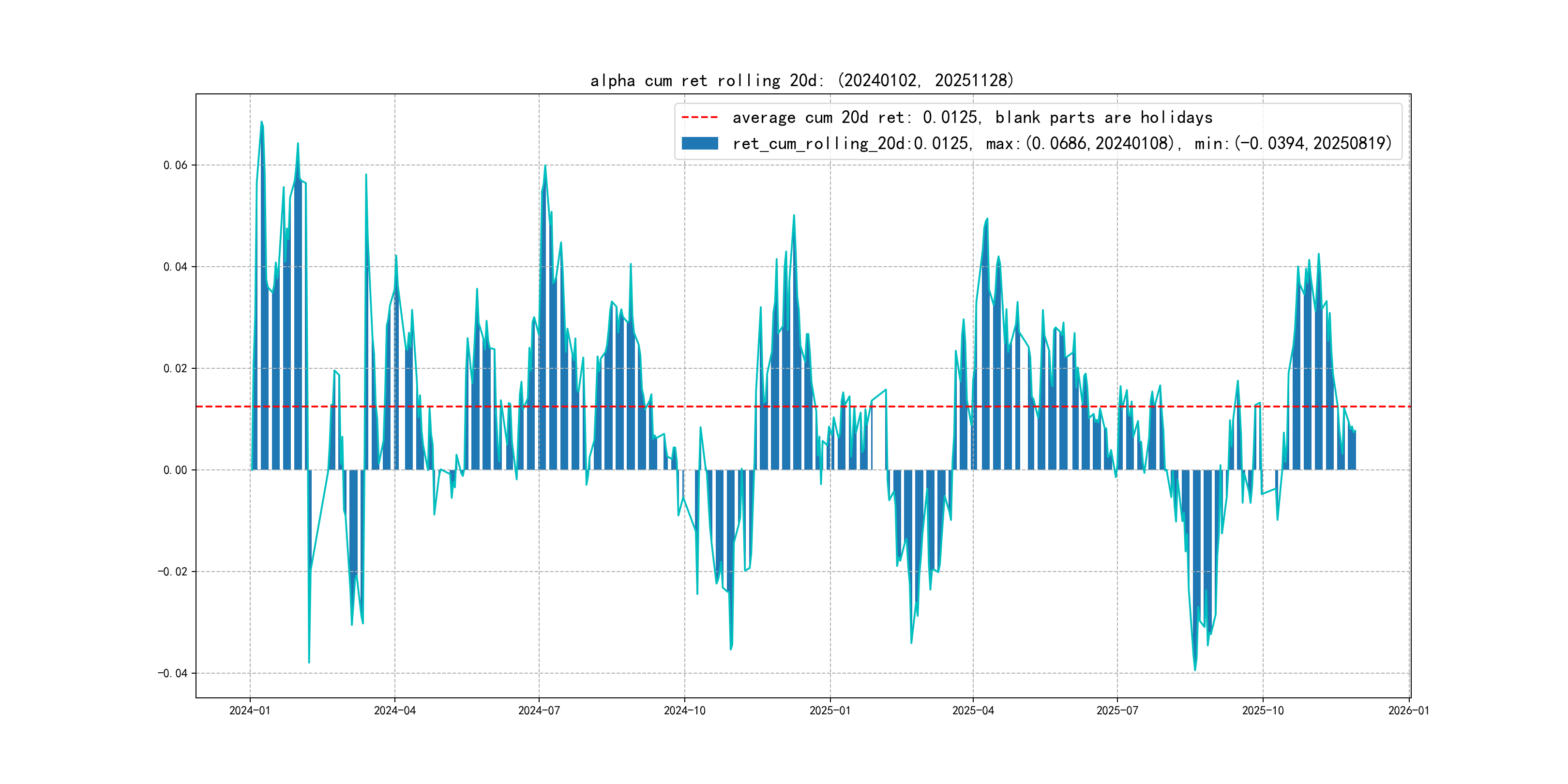Click the 2025-01 x-axis tick label
The width and height of the screenshot is (1568, 784).
829,710
